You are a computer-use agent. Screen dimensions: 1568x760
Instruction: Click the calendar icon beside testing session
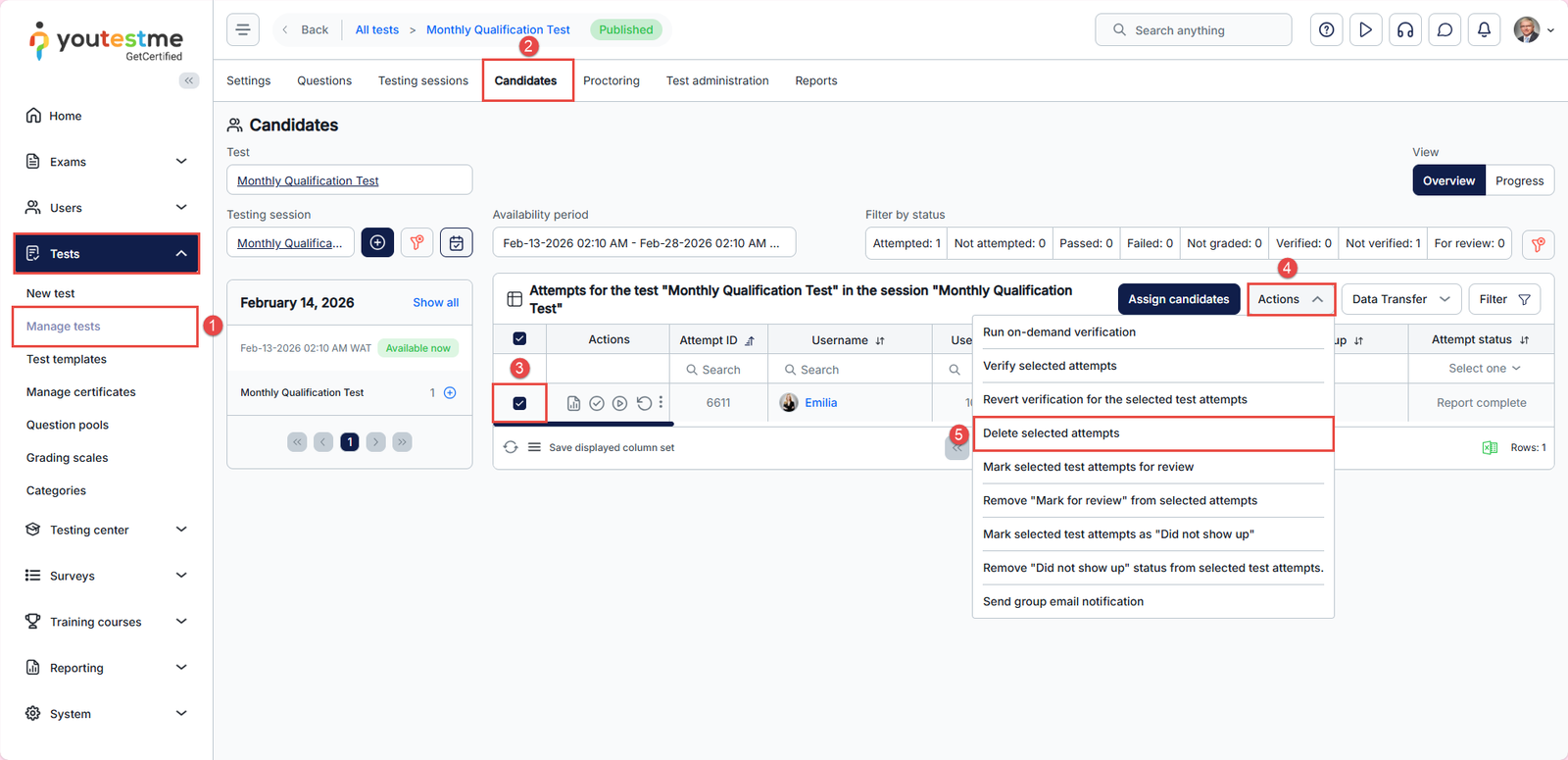click(457, 243)
